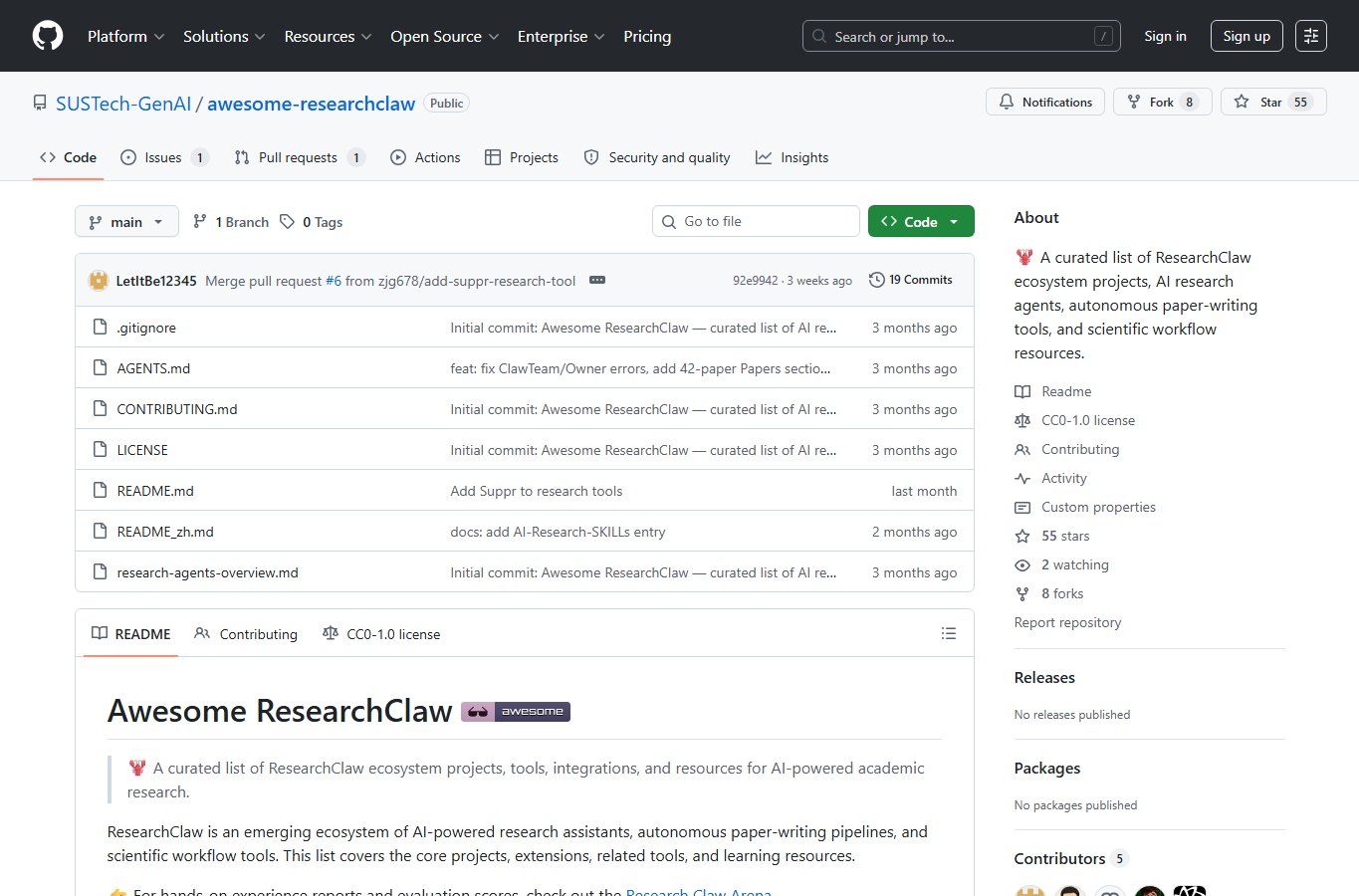Open the Copilot settings icon in header
The width and height of the screenshot is (1359, 896).
(1311, 36)
